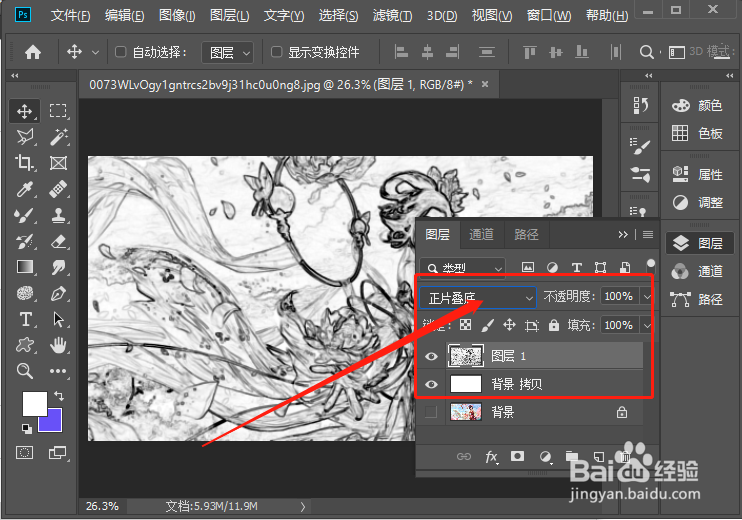
Task: Open the 窗口(W) menu
Action: [549, 16]
